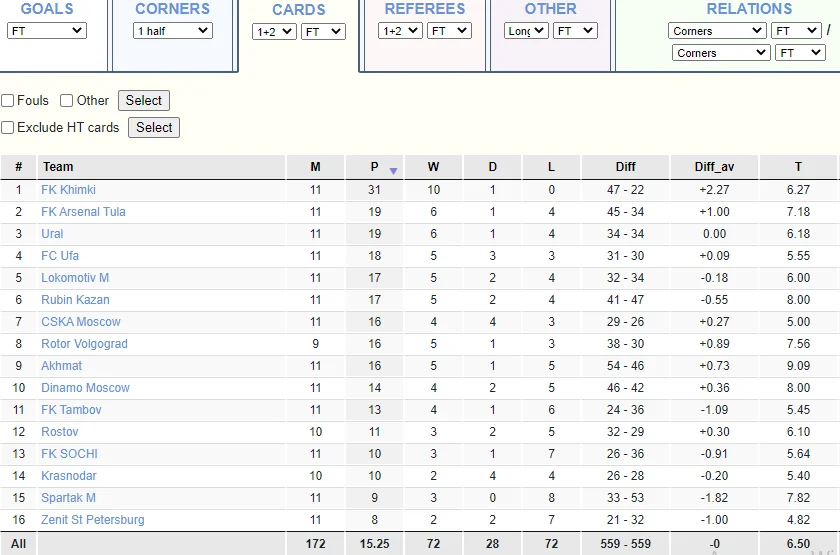Open Lokomotiv M team link
The image size is (840, 555).
pos(75,278)
